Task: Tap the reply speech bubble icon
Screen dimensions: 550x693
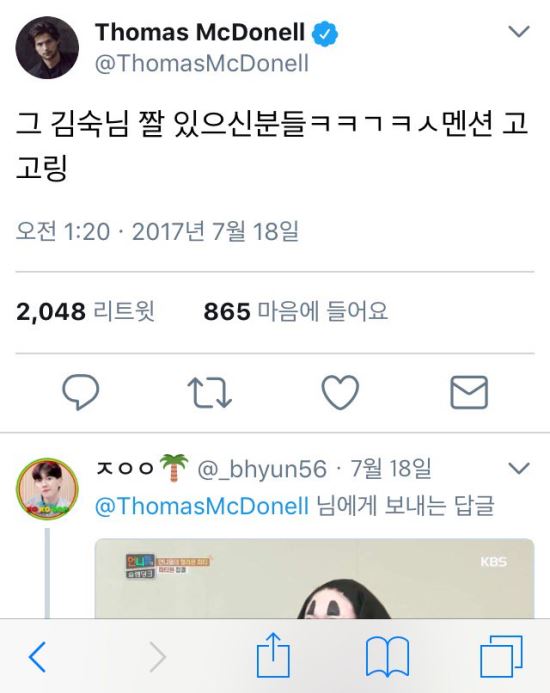Action: point(80,392)
